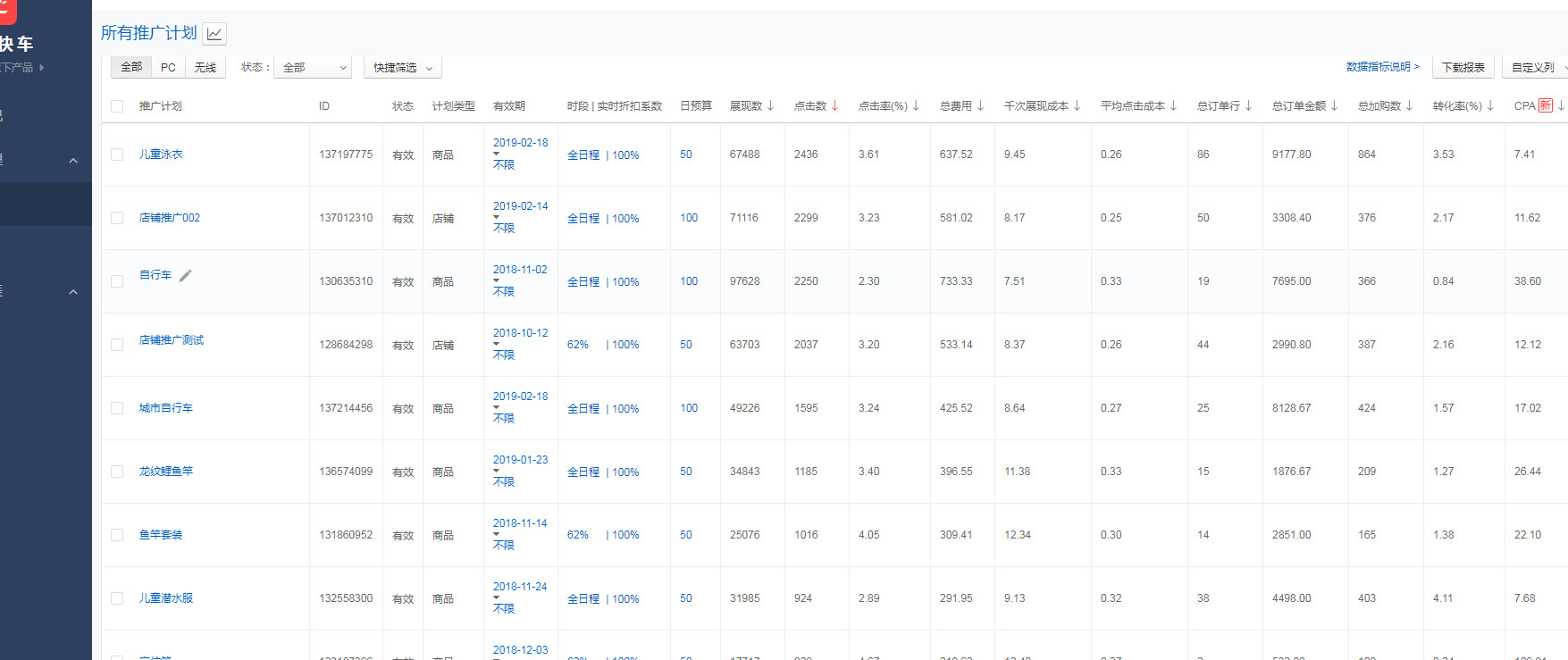The height and width of the screenshot is (660, 1568).
Task: Sort by 总订单行 column arrow
Action: pos(1248,105)
